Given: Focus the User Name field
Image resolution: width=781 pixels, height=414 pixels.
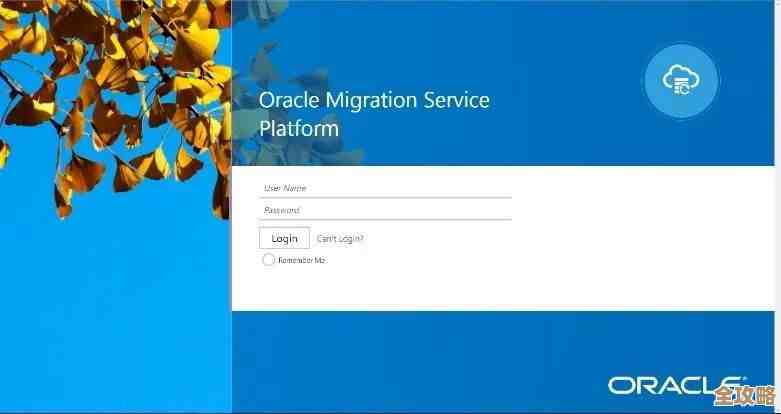Looking at the screenshot, I should pyautogui.click(x=385, y=187).
